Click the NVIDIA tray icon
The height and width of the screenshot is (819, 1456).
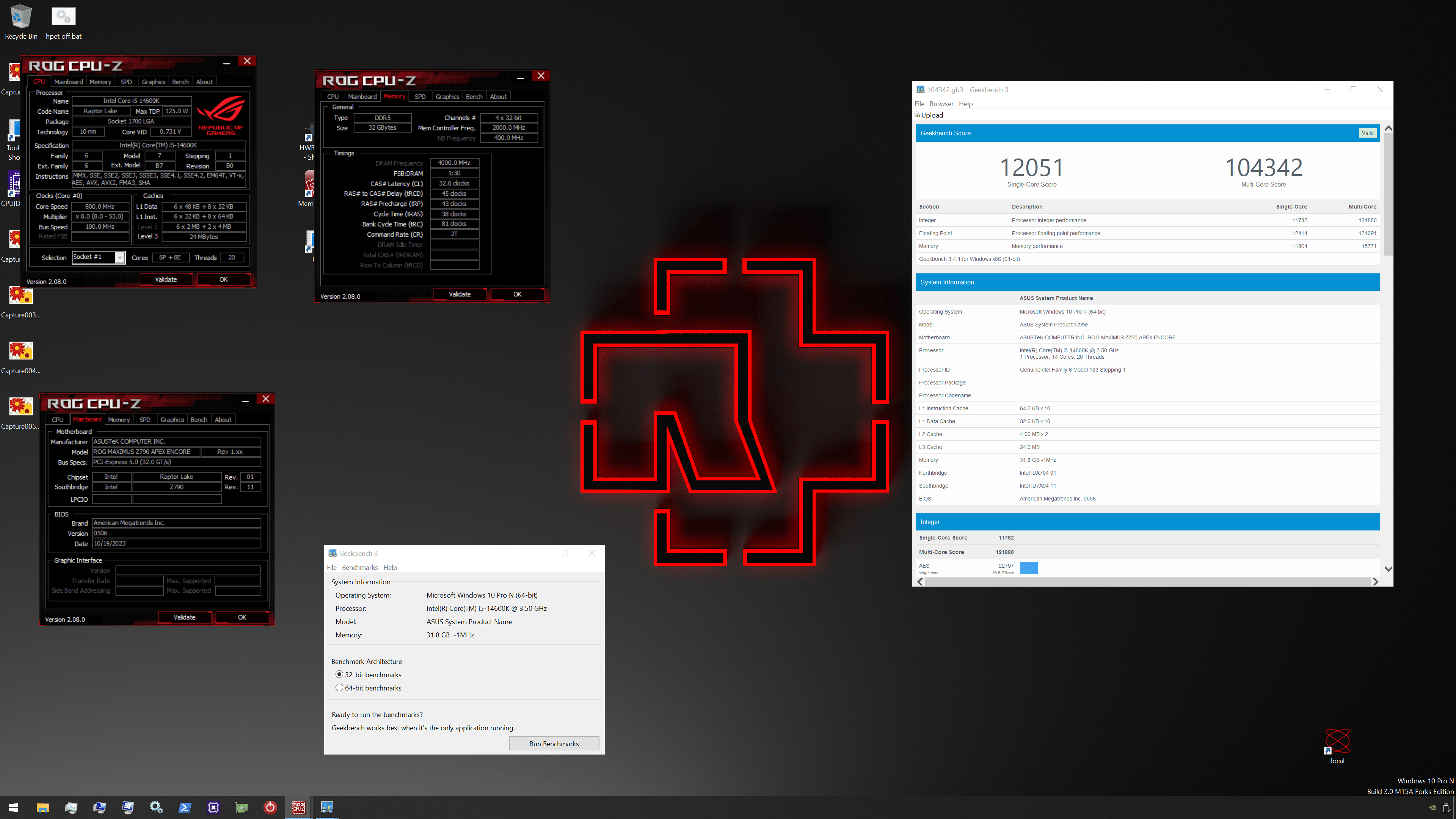pos(1432,807)
